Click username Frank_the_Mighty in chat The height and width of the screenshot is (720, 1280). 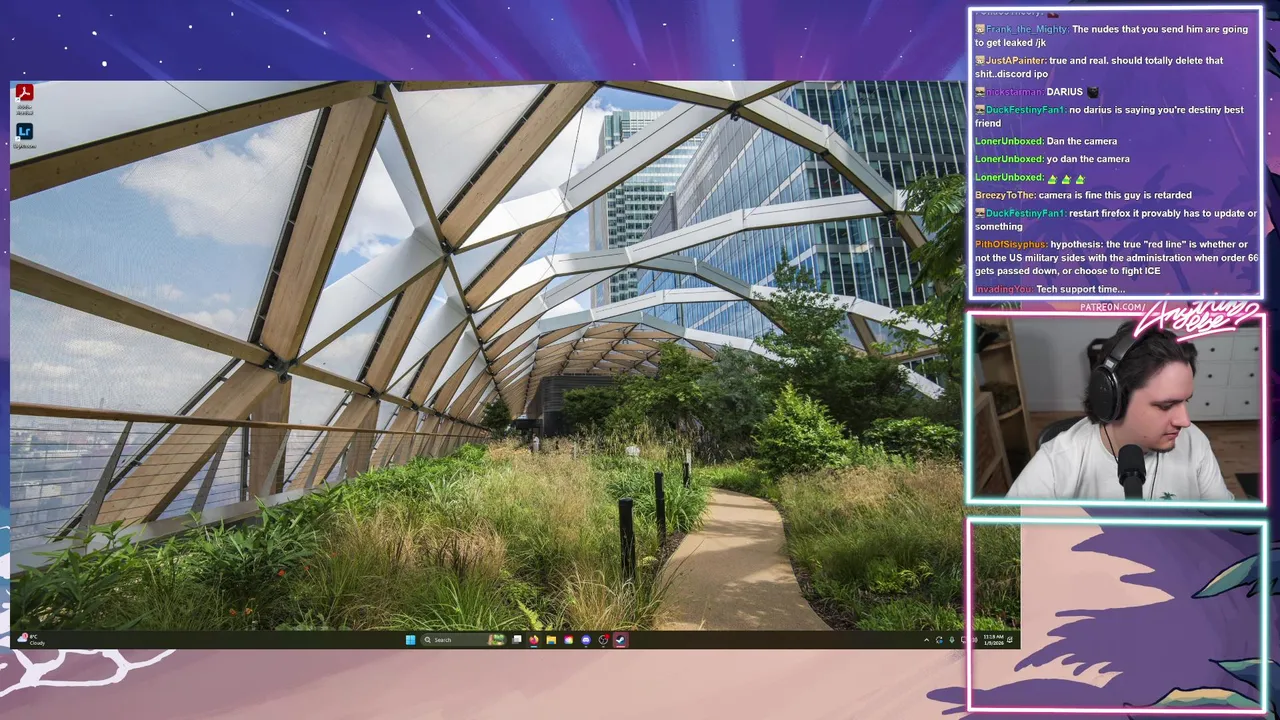(x=1027, y=29)
